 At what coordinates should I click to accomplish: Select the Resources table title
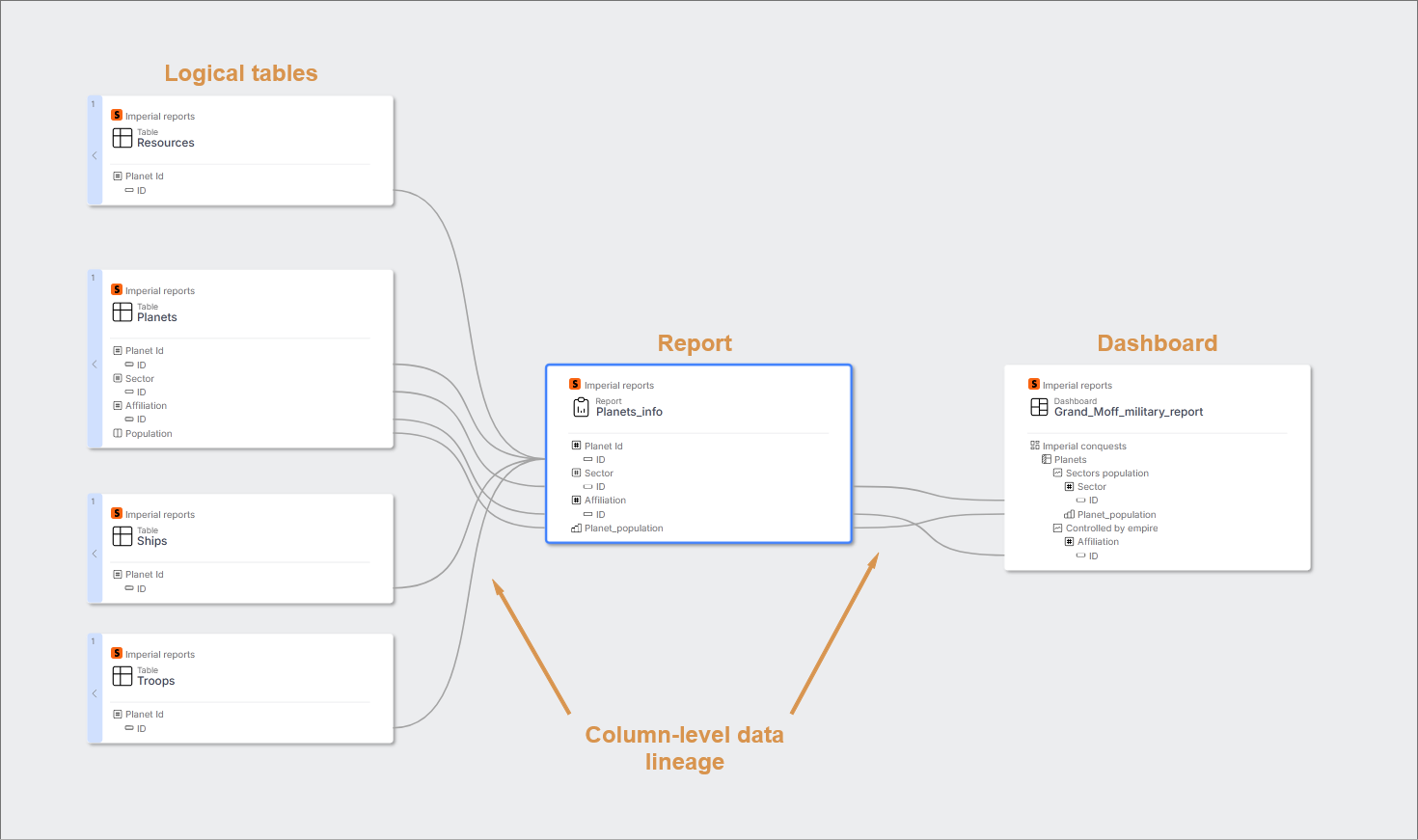pos(165,143)
